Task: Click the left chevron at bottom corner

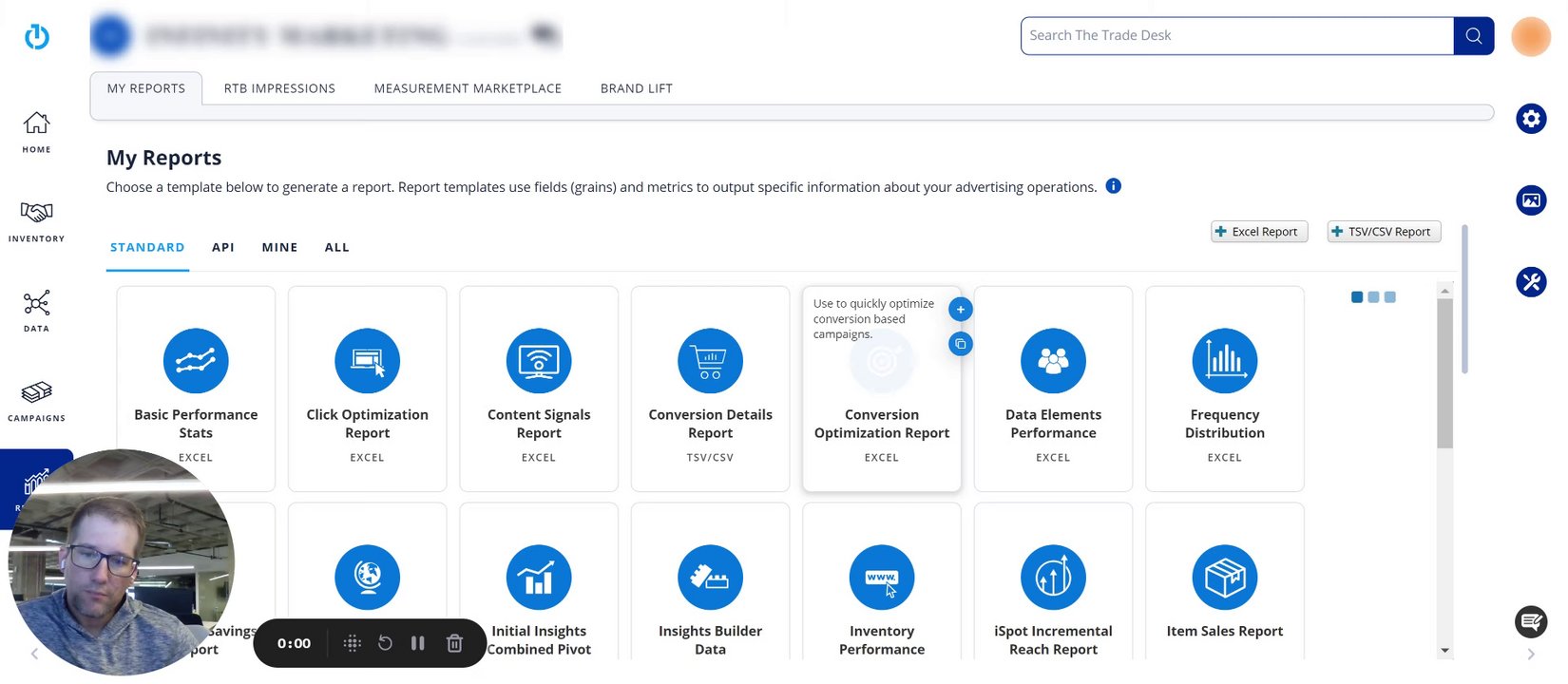Action: click(x=34, y=654)
